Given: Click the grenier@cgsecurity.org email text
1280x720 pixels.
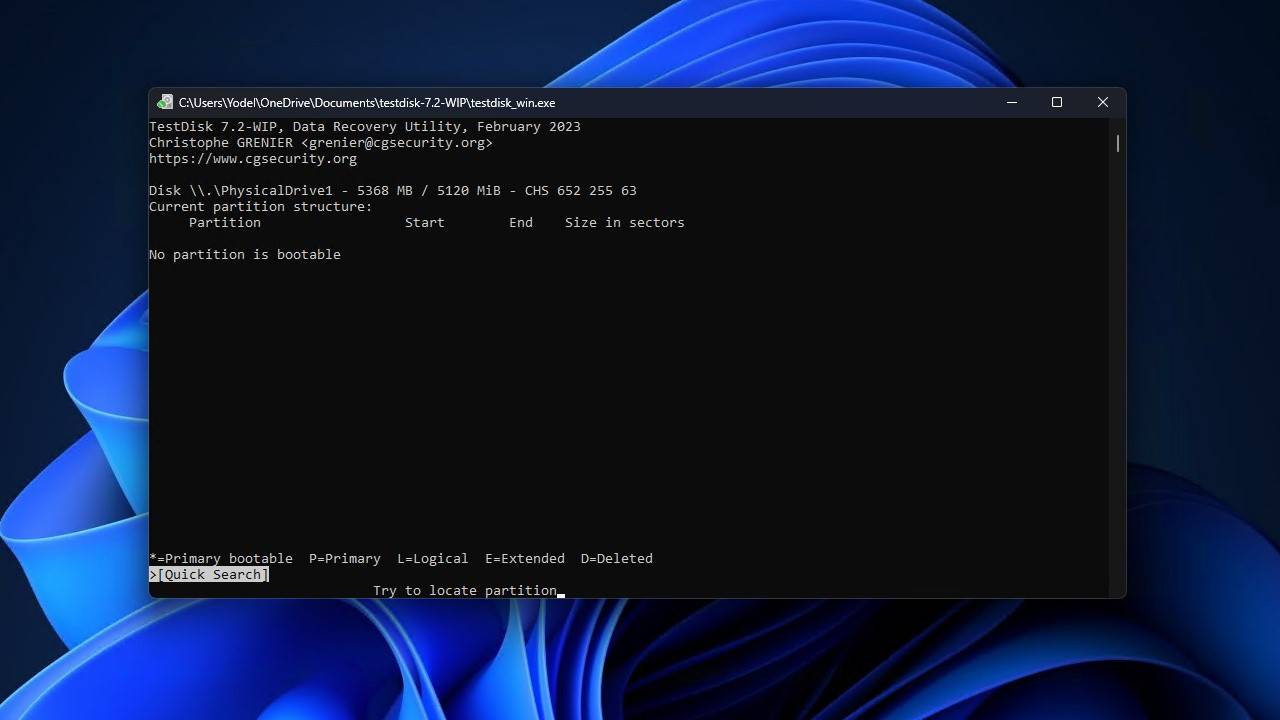Looking at the screenshot, I should (x=397, y=143).
